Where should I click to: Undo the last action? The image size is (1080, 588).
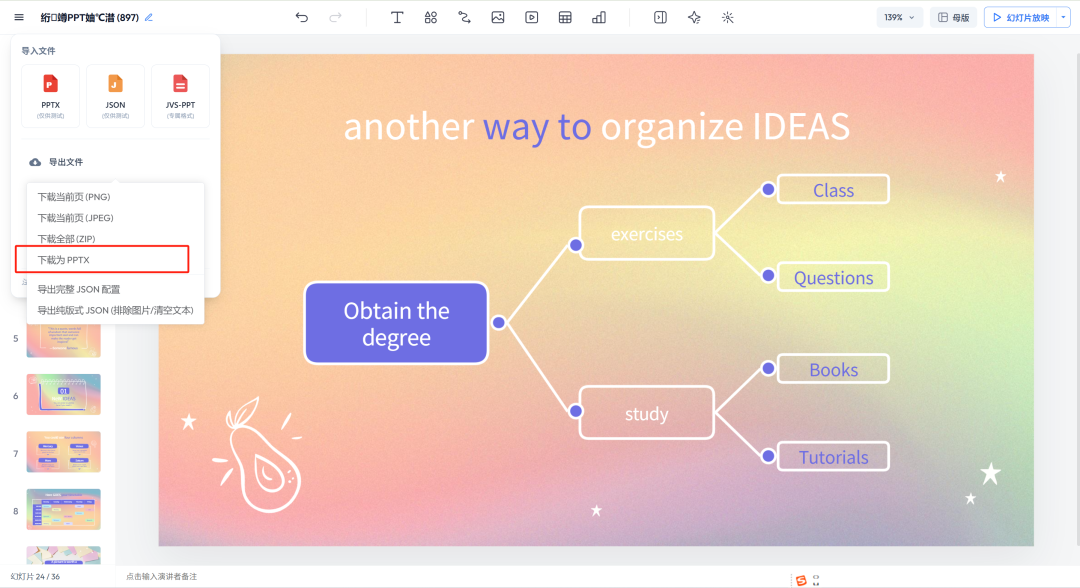click(302, 17)
